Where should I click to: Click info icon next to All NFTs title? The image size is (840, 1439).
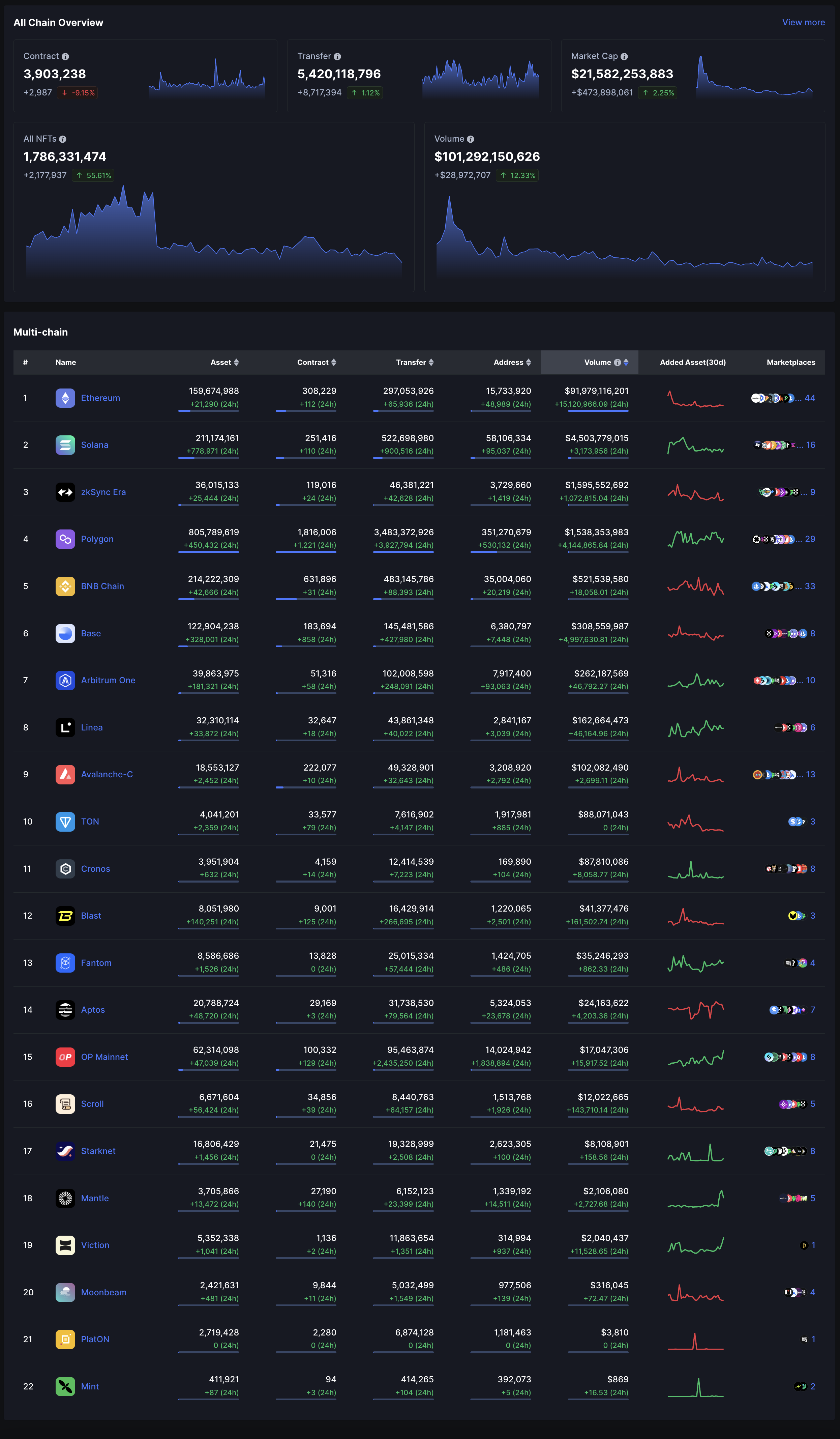(x=63, y=139)
